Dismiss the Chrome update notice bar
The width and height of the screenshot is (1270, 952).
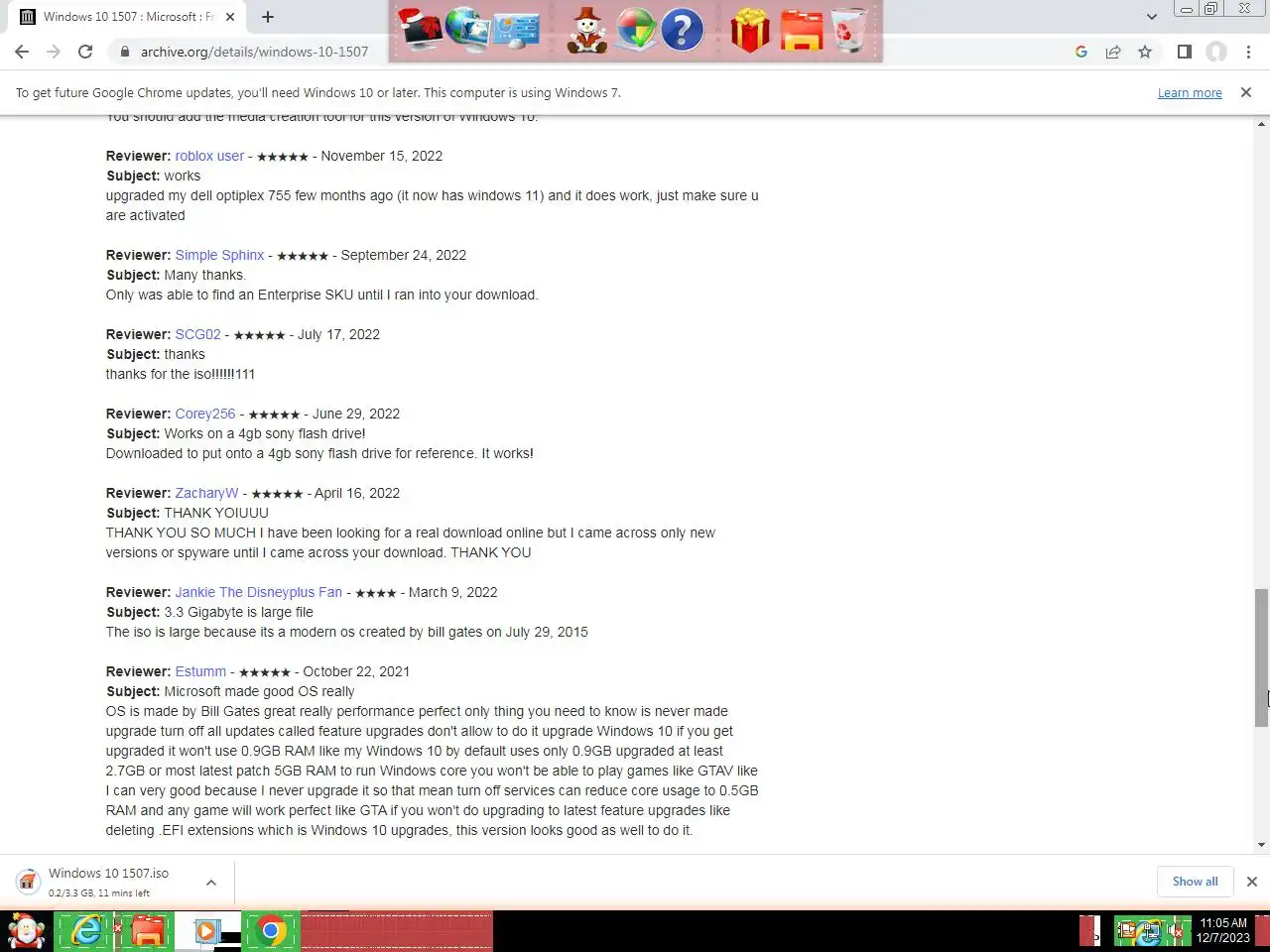1246,92
